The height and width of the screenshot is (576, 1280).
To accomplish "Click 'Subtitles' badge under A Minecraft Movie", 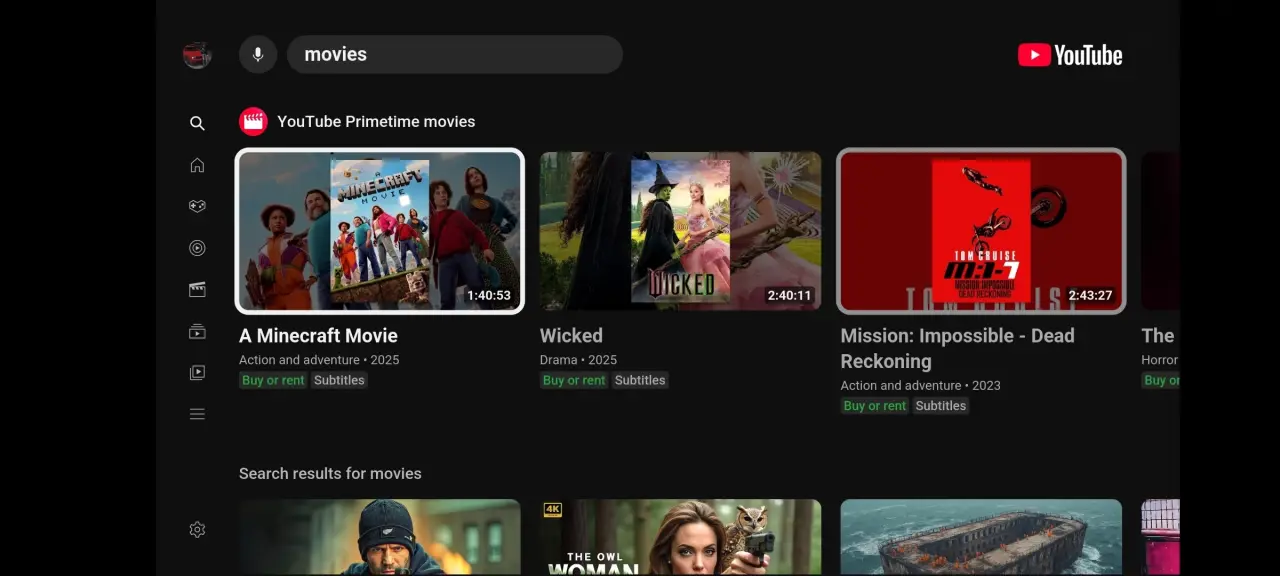I will coord(339,380).
